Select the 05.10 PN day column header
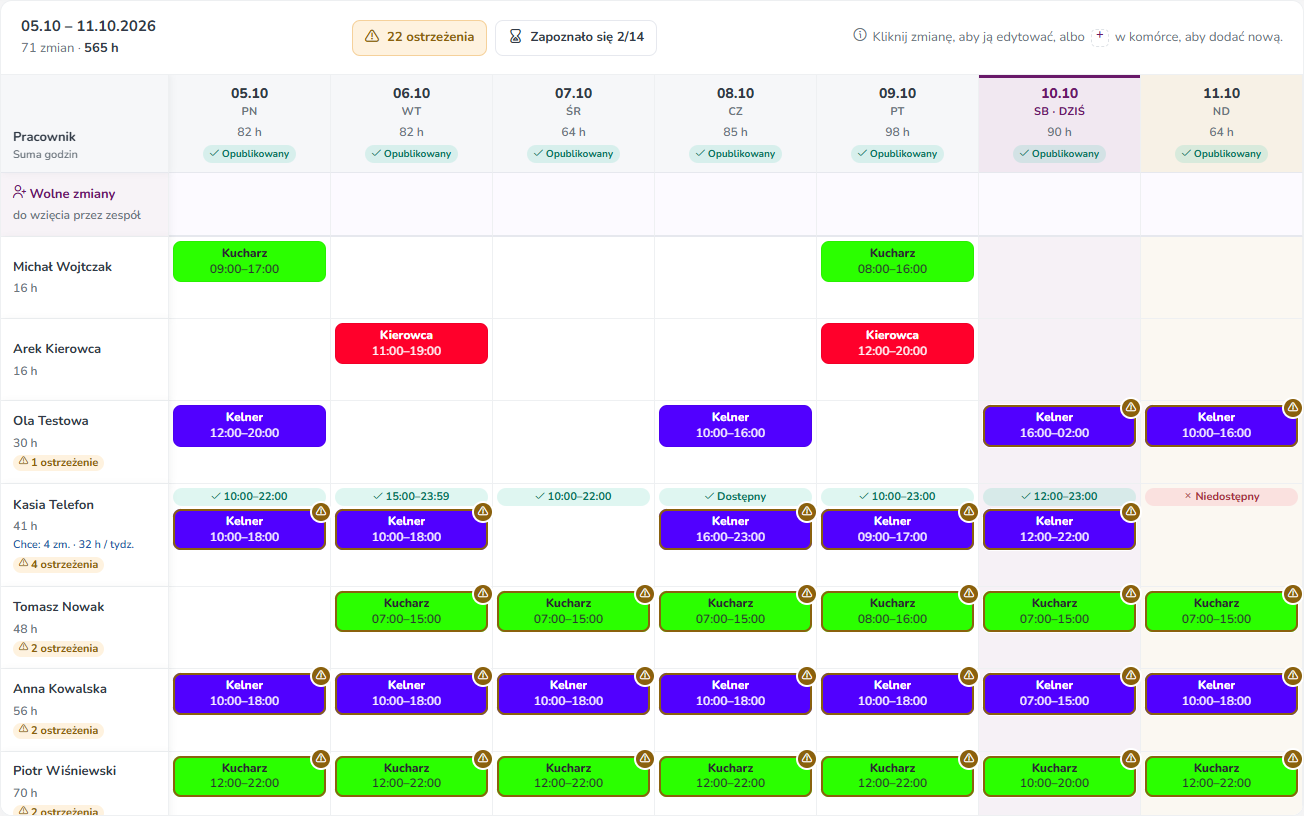 [250, 124]
